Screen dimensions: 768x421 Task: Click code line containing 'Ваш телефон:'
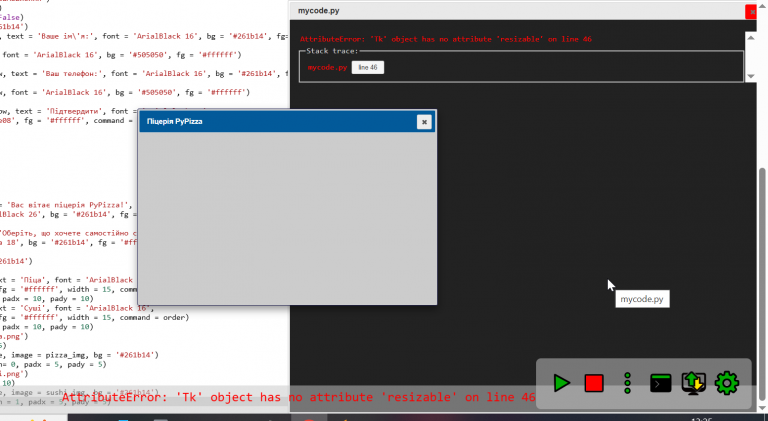point(144,73)
